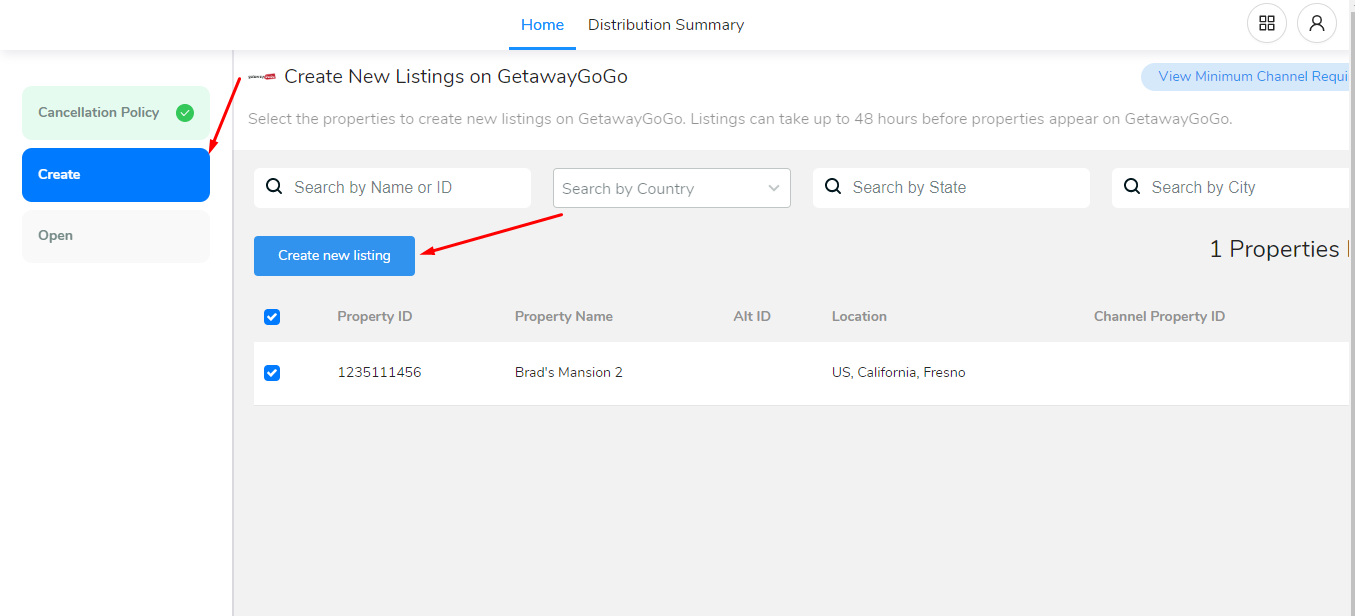1355x616 pixels.
Task: Open the Search by Country dropdown
Action: coord(672,188)
